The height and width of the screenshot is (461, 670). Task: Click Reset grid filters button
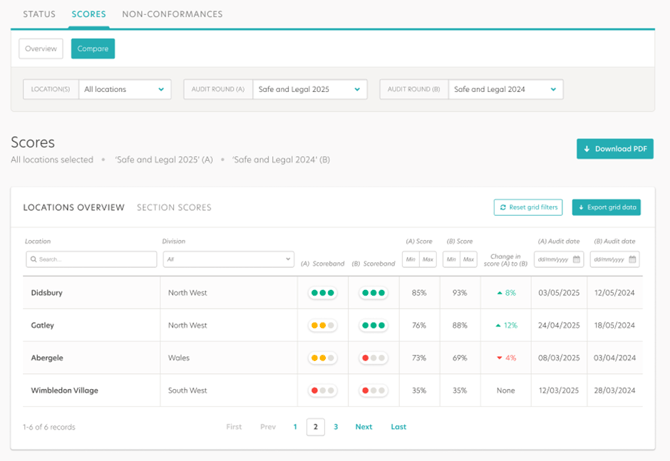[x=527, y=207]
